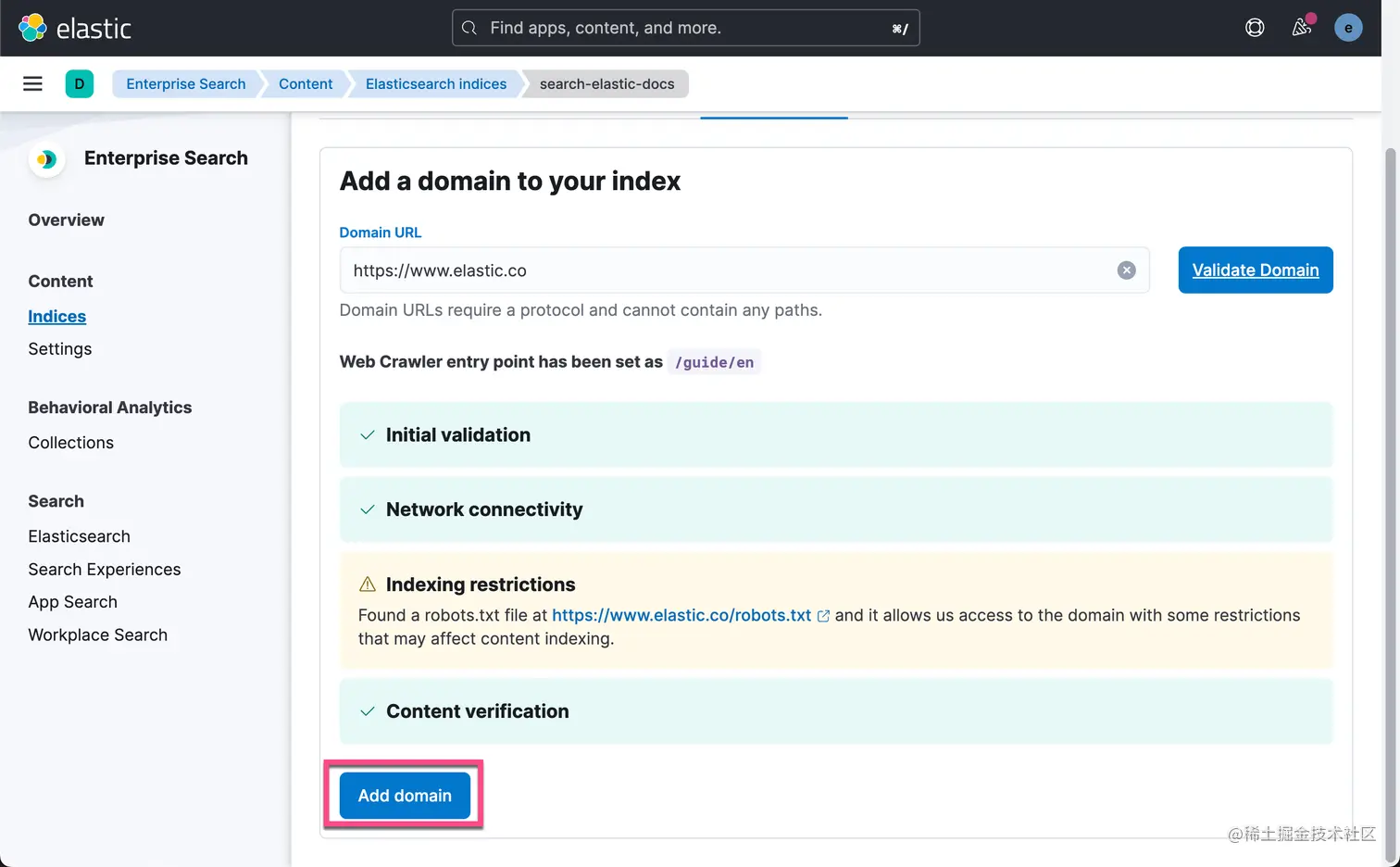Open the user account avatar menu
1400x867 pixels.
click(x=1348, y=28)
